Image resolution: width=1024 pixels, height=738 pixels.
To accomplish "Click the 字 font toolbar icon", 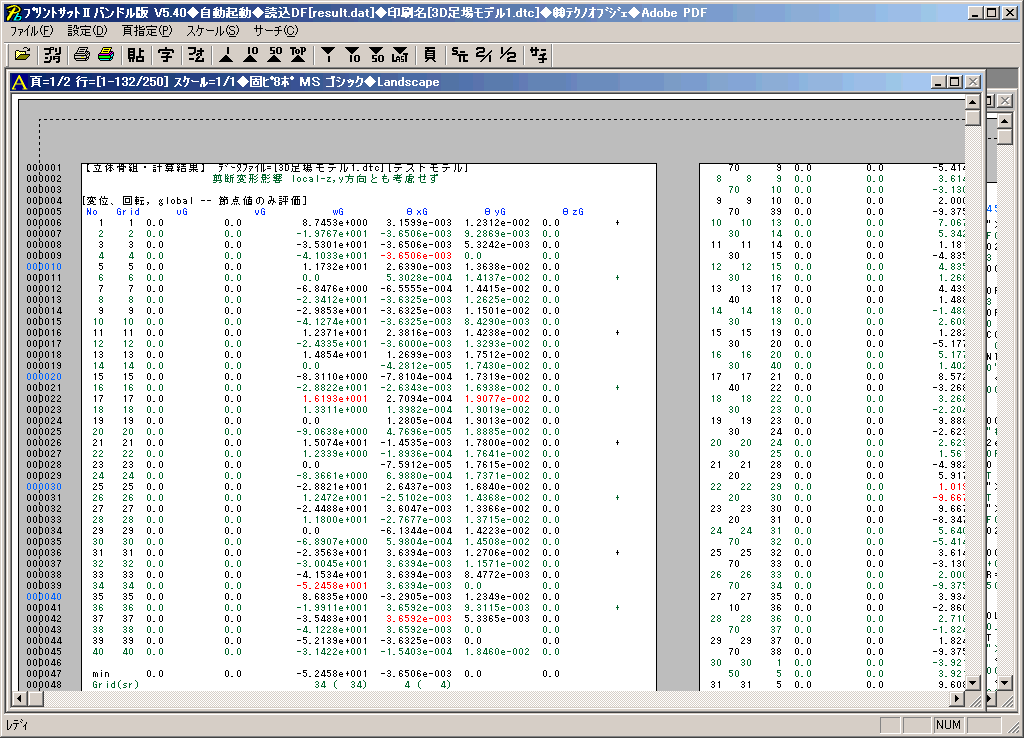I will click(166, 55).
